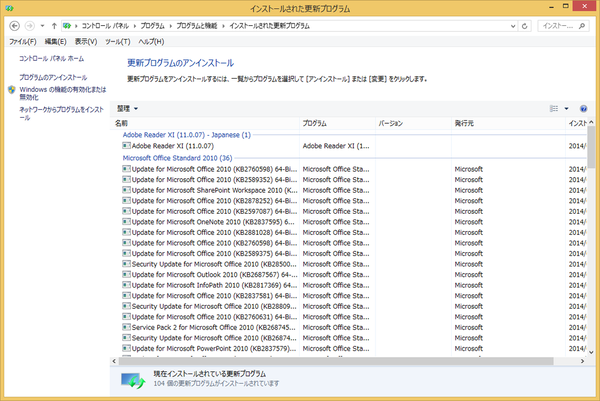Click icon of PowerPoint 2010 update row

(x=126, y=348)
